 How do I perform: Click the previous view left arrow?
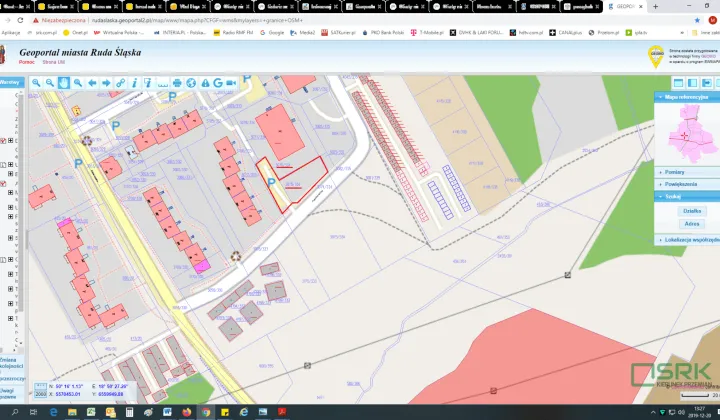92,82
